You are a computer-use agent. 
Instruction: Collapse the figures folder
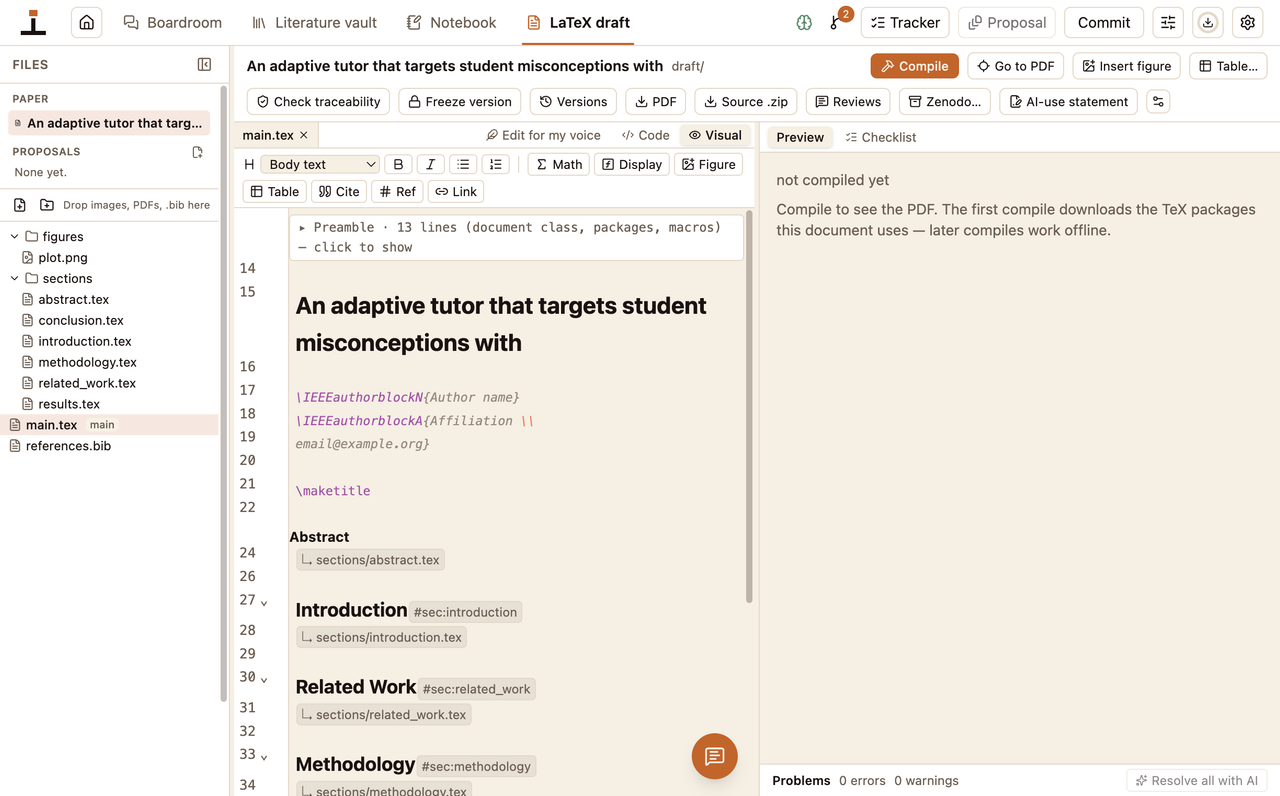15,236
